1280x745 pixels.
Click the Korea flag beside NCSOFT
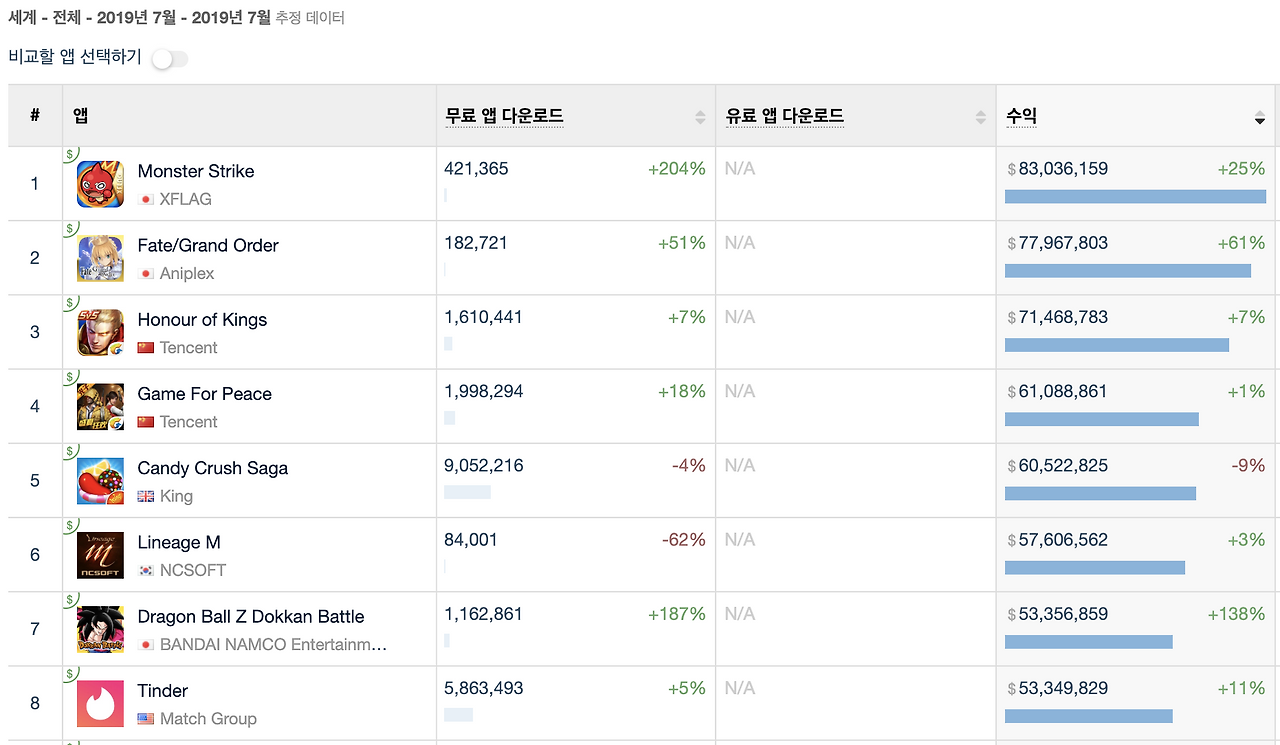pos(146,570)
